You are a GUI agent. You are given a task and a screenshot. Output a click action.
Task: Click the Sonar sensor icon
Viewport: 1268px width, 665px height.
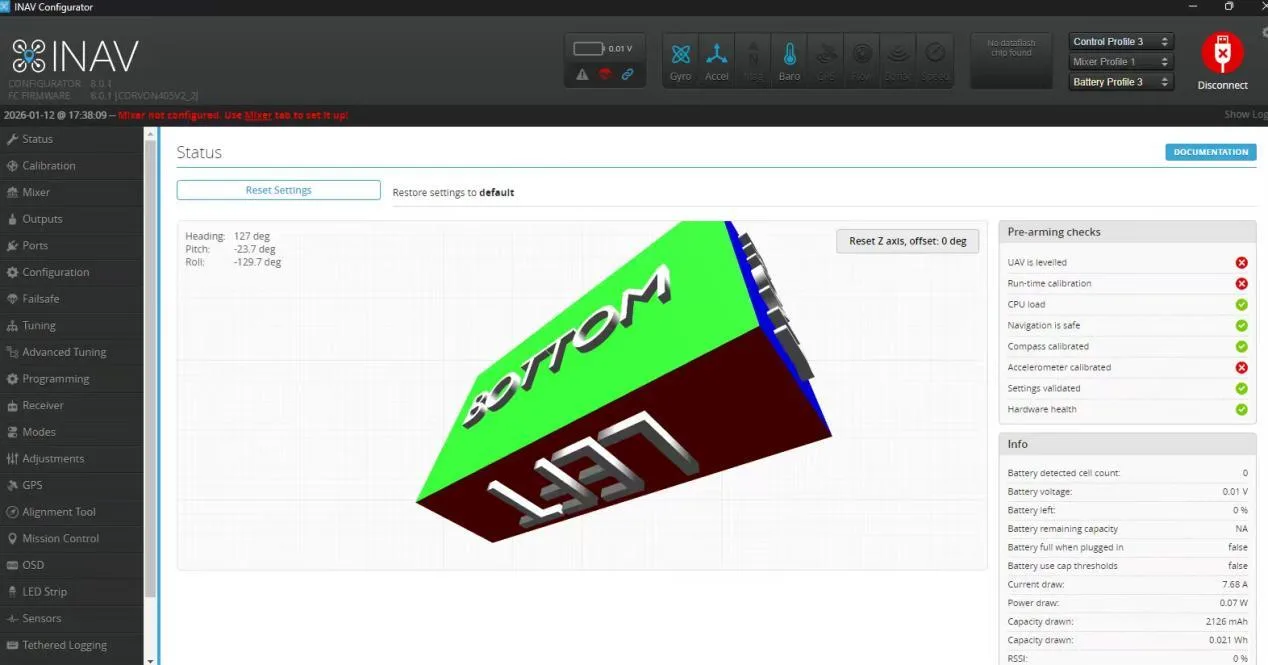pyautogui.click(x=897, y=60)
